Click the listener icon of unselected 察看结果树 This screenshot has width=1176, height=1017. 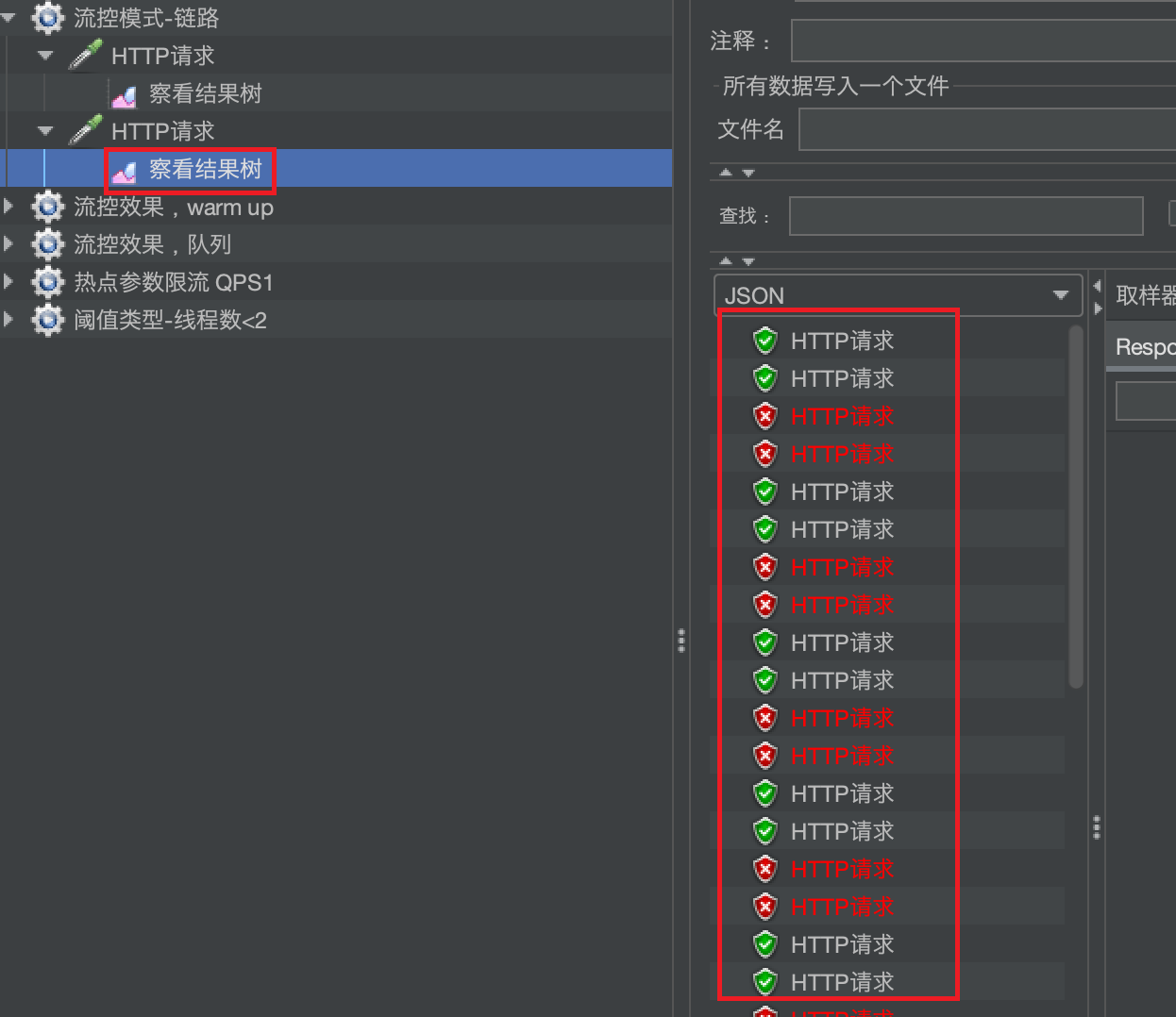[124, 95]
